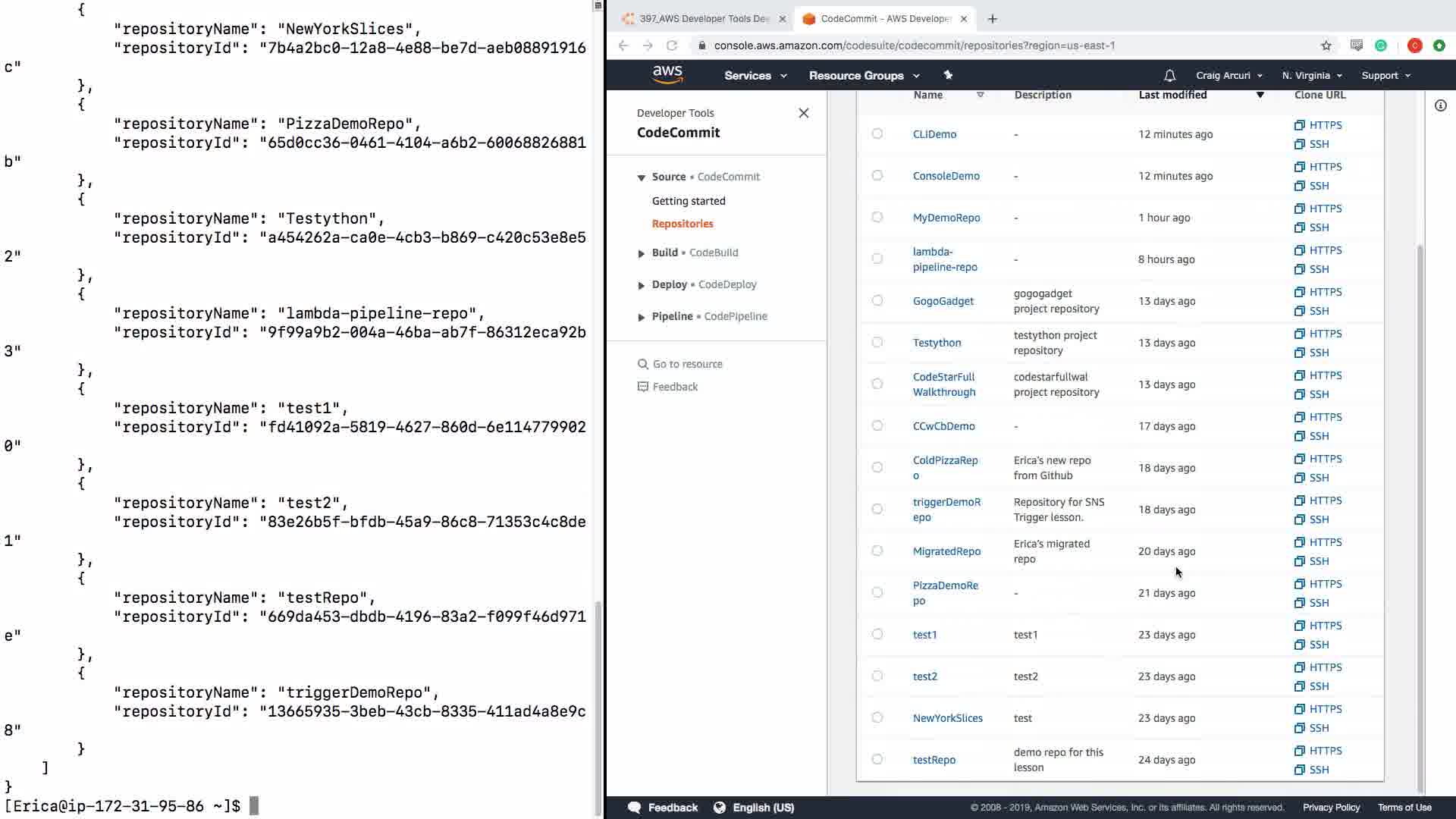
Task: Sort by Last modified column header
Action: (x=1172, y=95)
